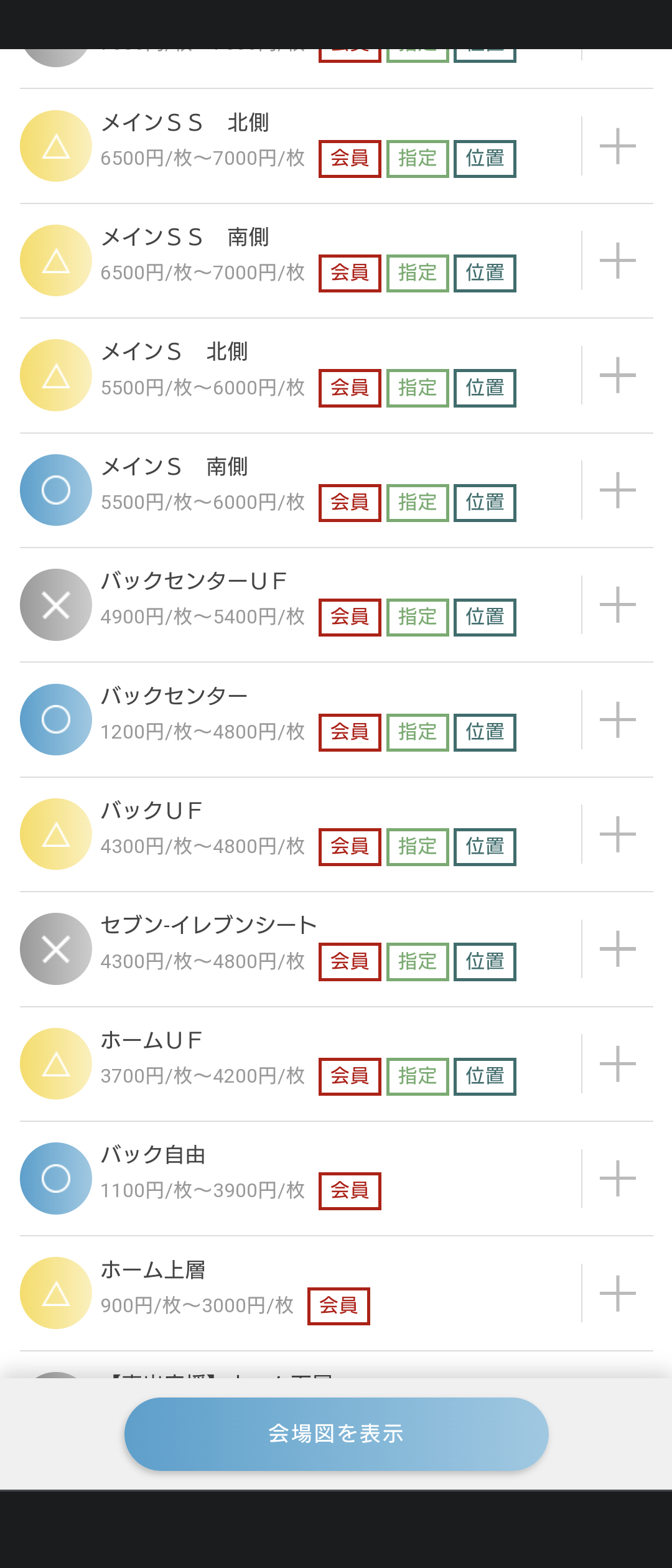Tap blue circle icon for バックセンター
Image resolution: width=672 pixels, height=1568 pixels.
pyautogui.click(x=56, y=720)
